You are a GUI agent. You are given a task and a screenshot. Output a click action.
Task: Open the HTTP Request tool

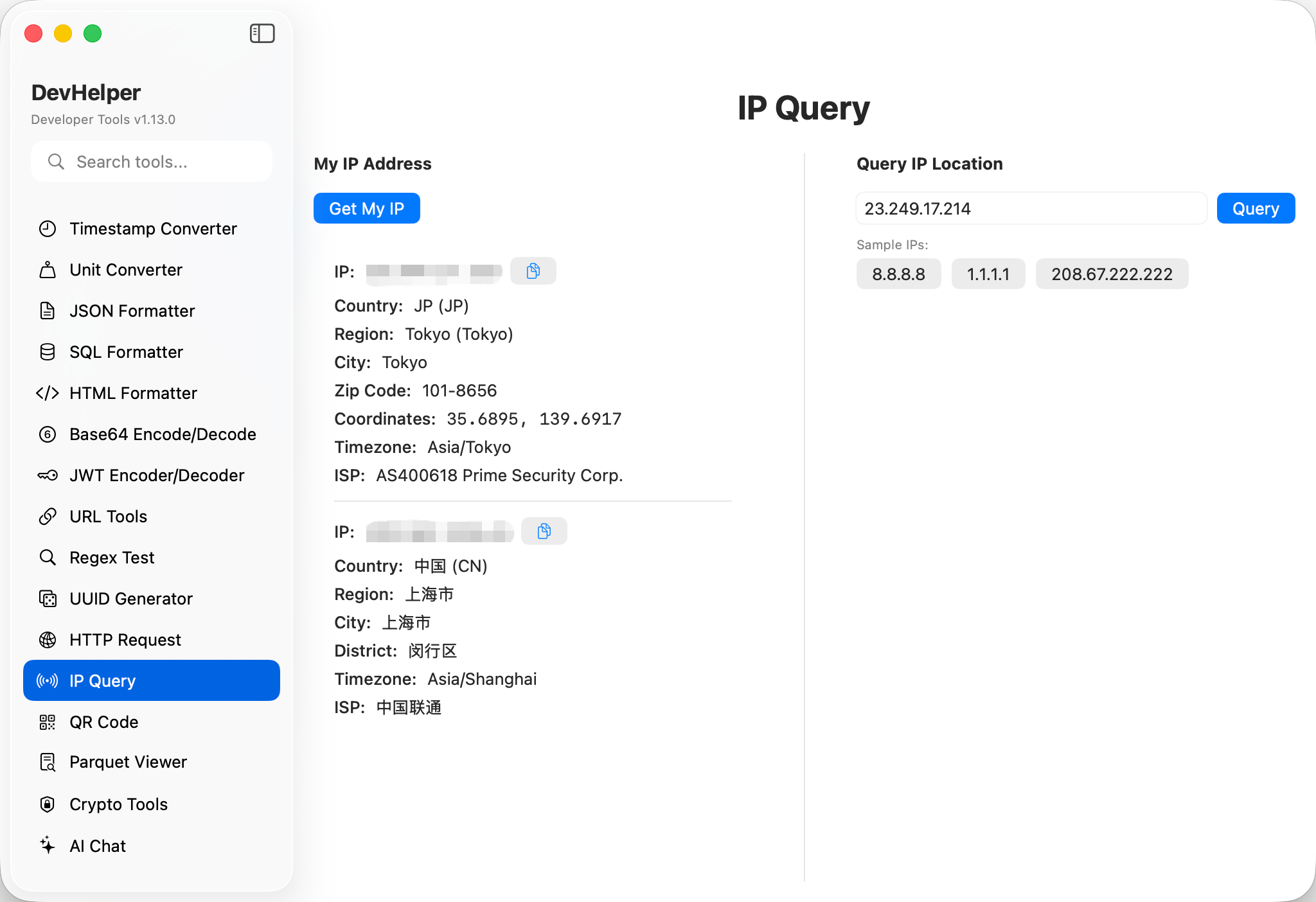click(x=125, y=640)
